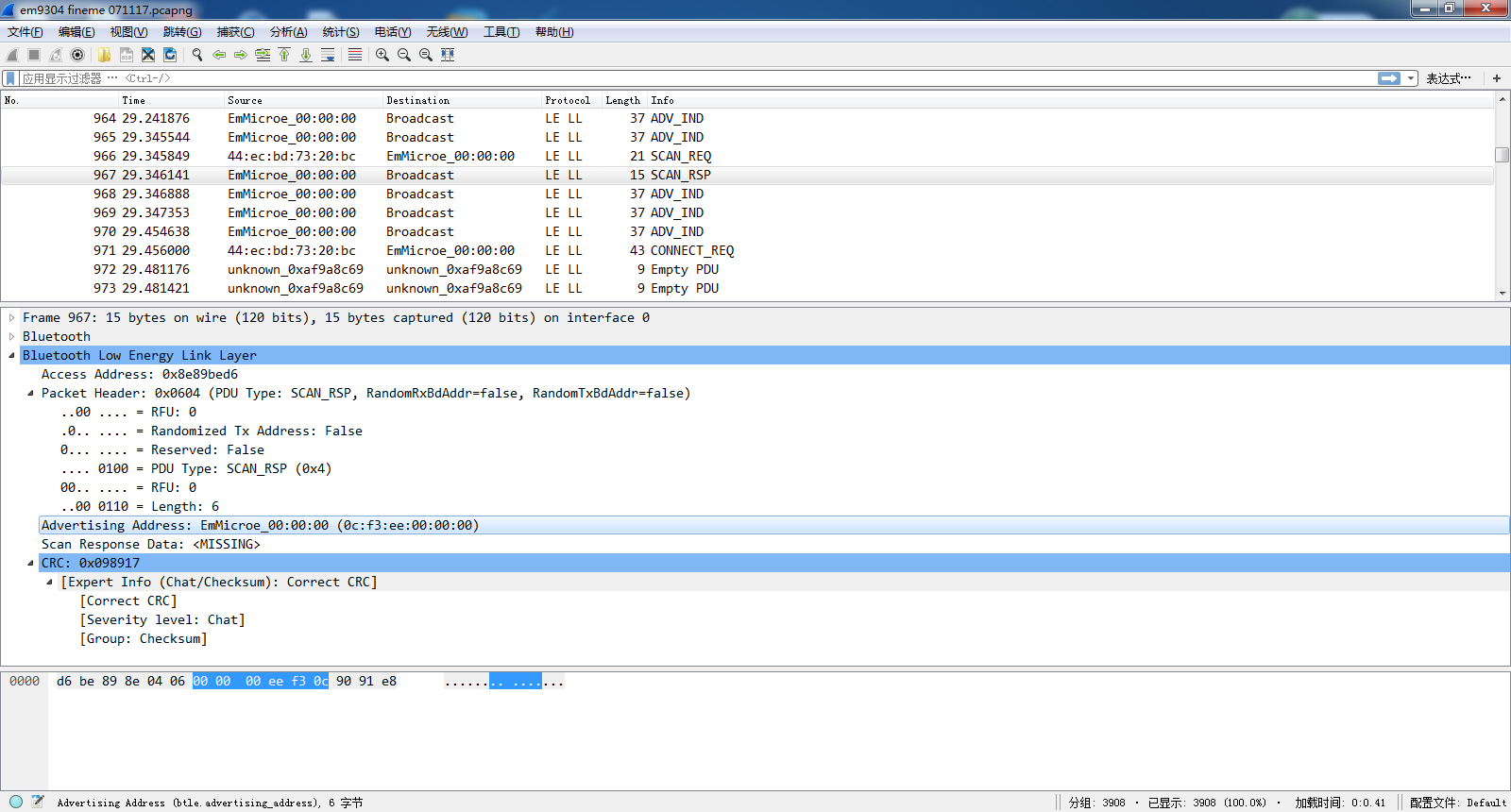Click the display filter bookmark icon
This screenshot has width=1511, height=812.
(10, 78)
